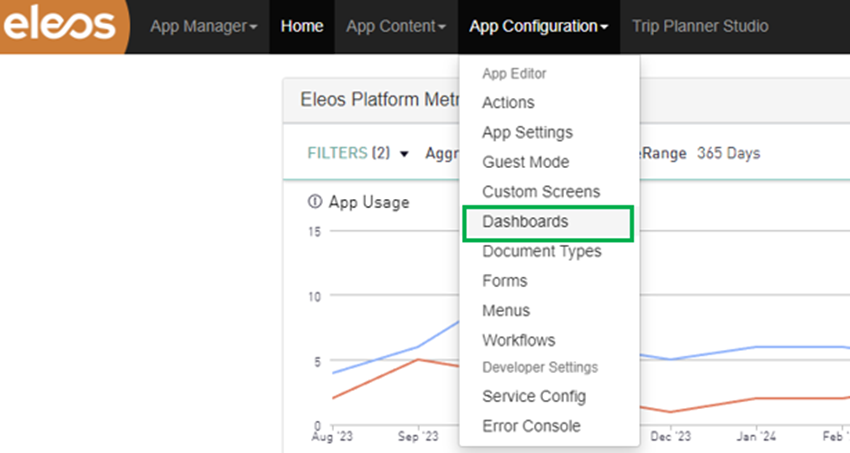Open Document Types entry
The height and width of the screenshot is (453, 850).
tap(542, 251)
